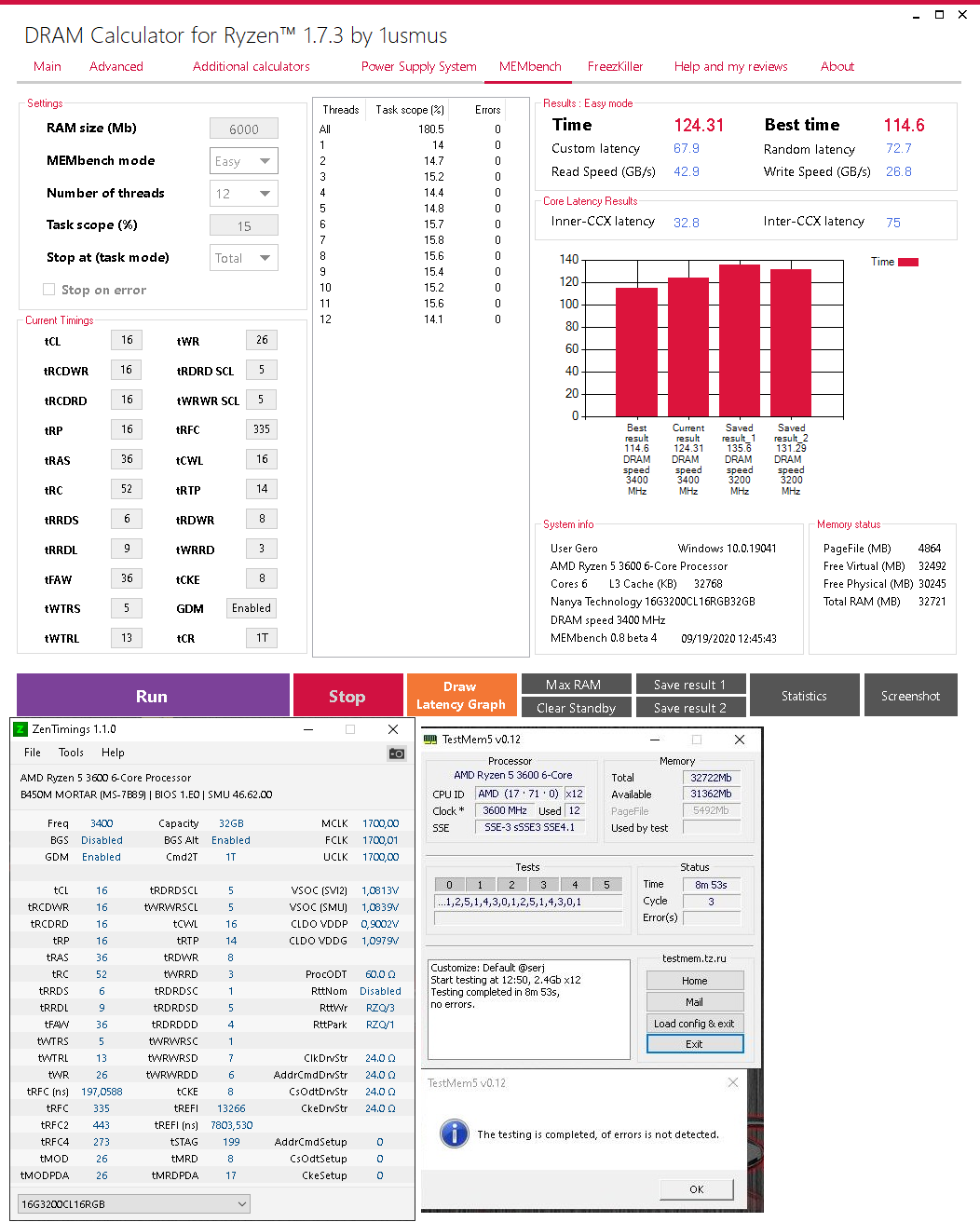Click the red Time legend swatch
980x1222 pixels.
click(908, 262)
